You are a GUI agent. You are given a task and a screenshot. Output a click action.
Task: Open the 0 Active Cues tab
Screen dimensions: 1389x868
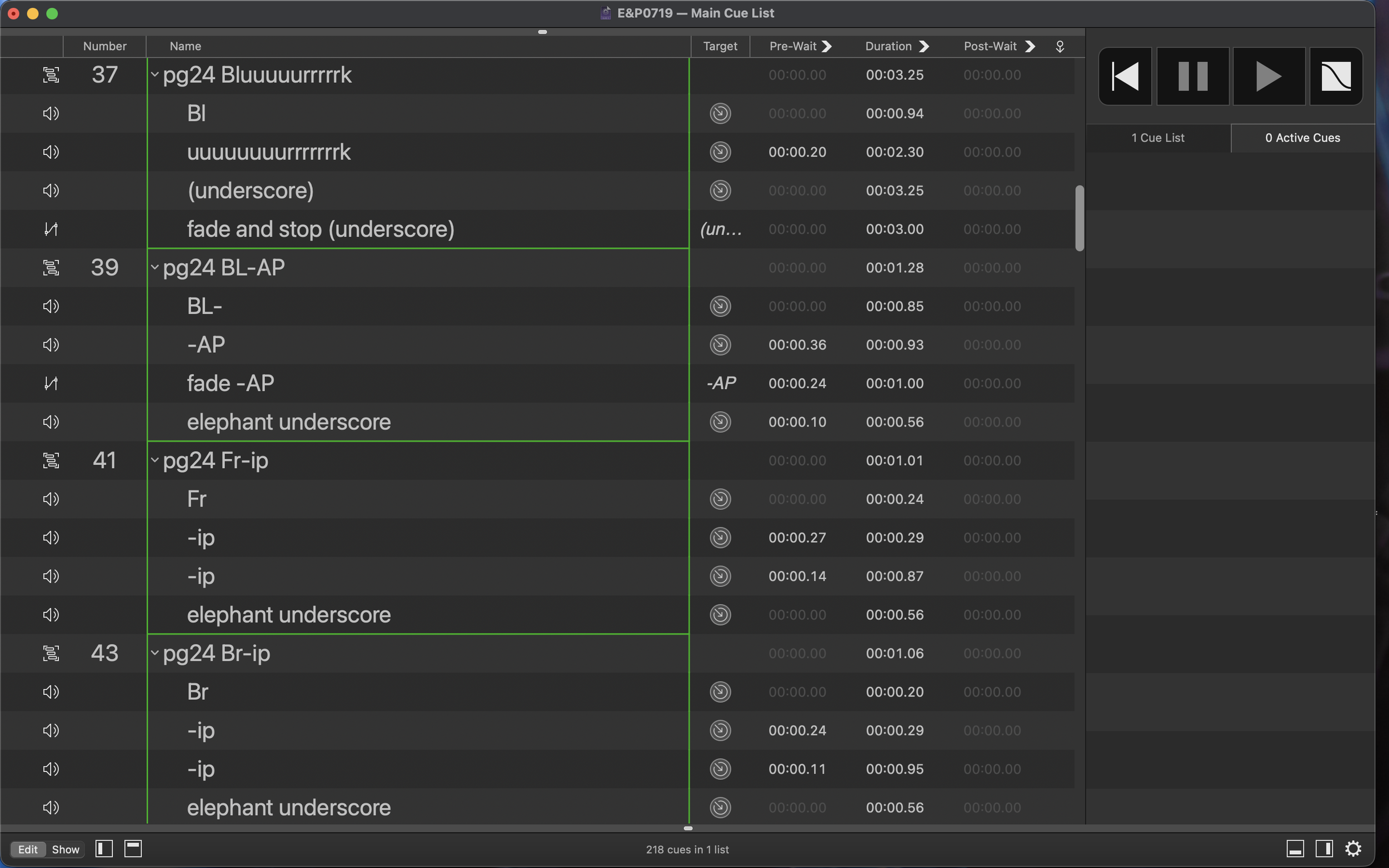pyautogui.click(x=1302, y=138)
